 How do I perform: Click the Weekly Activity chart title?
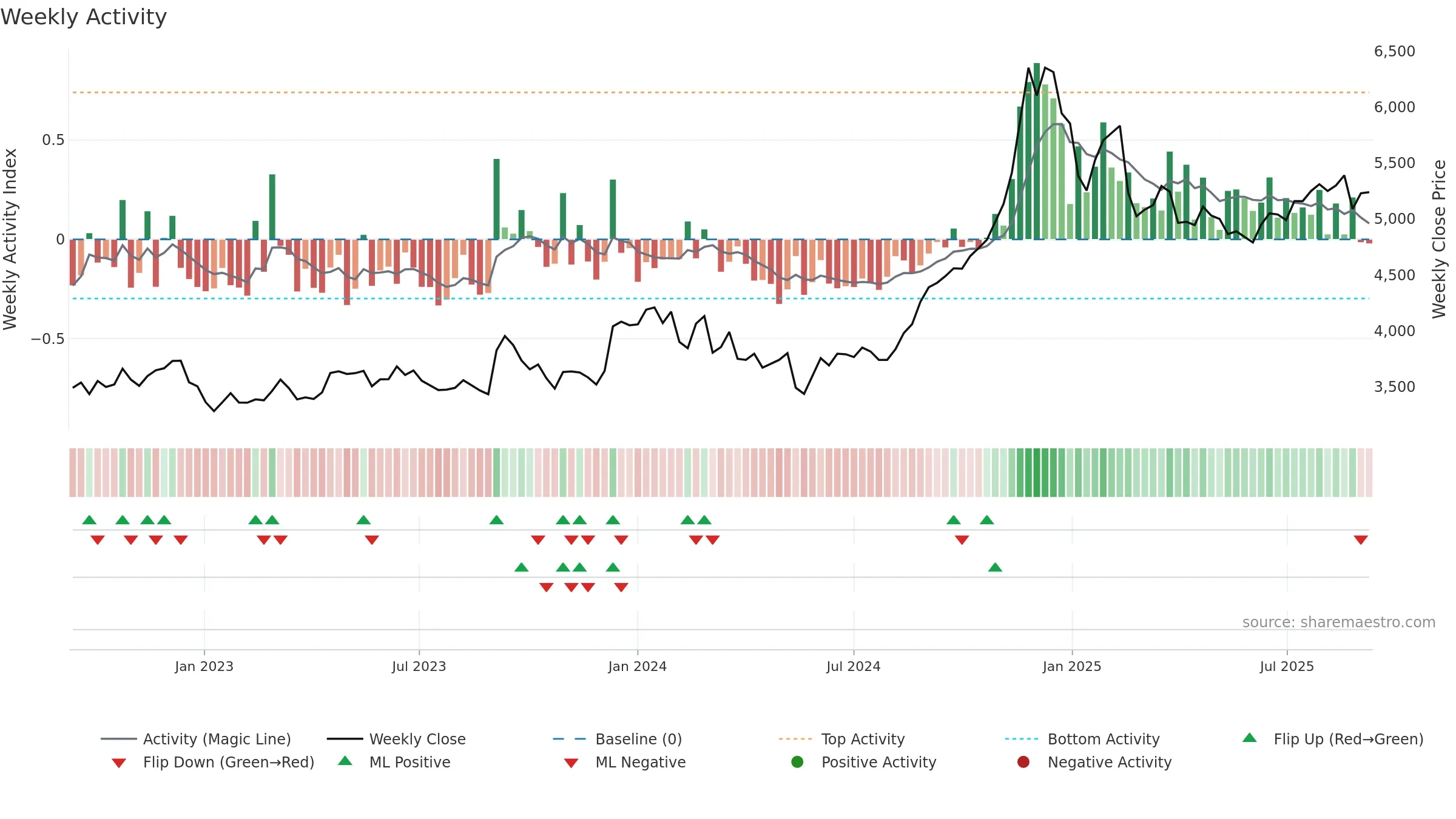coord(84,17)
